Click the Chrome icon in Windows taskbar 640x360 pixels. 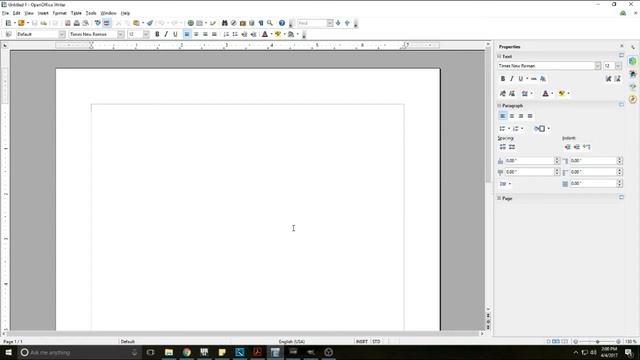click(x=187, y=352)
